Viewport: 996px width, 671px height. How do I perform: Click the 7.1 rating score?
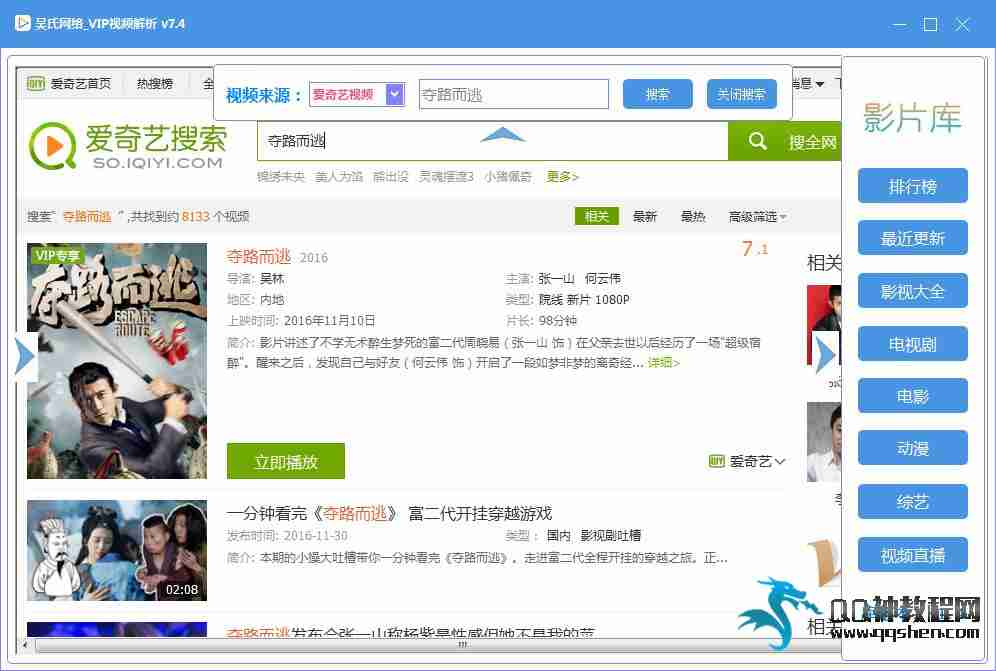click(754, 248)
